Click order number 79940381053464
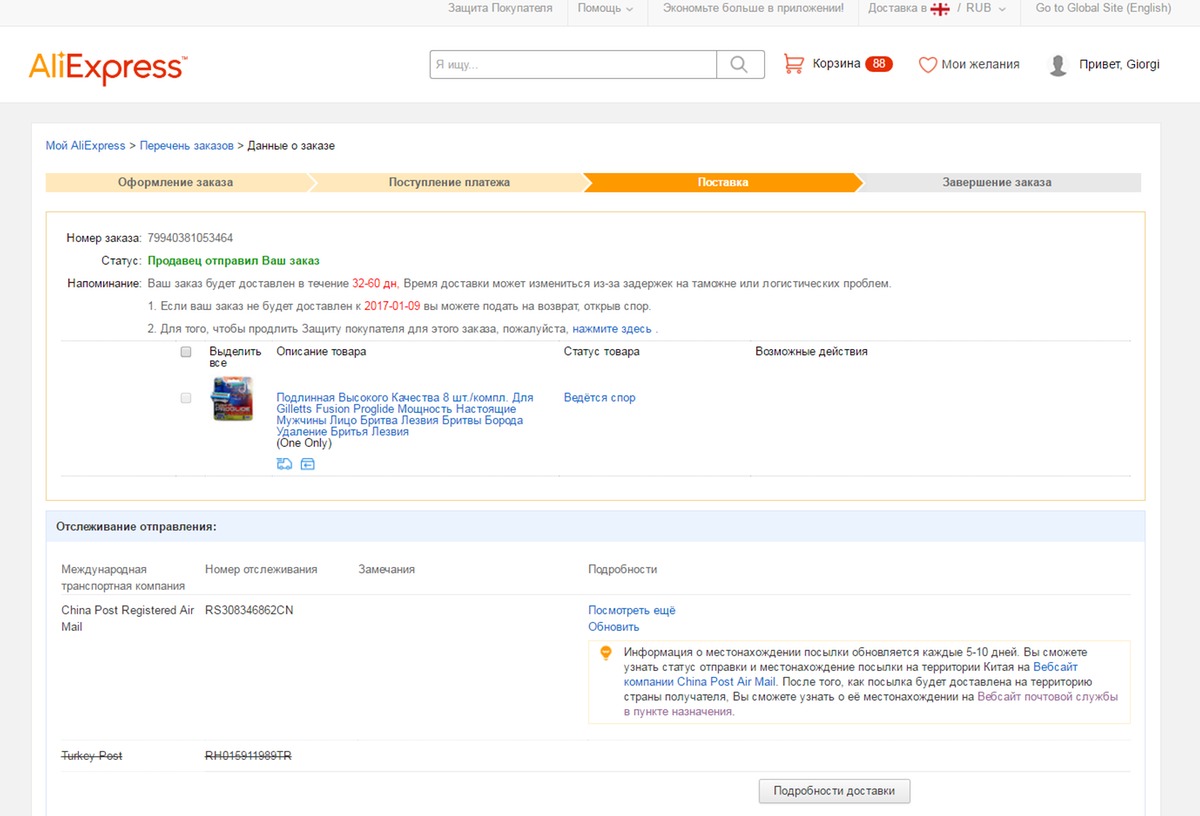Screen dimensions: 1200x816 pyautogui.click(x=190, y=238)
